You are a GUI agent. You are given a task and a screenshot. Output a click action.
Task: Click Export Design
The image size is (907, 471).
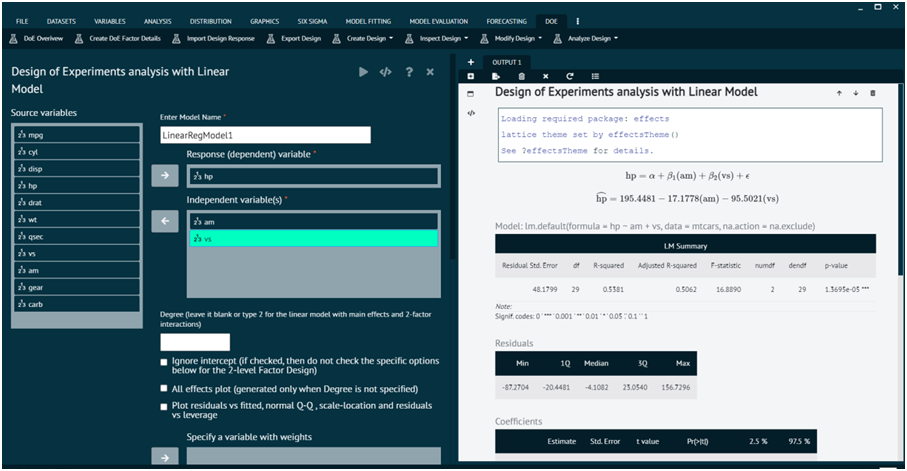[294, 38]
